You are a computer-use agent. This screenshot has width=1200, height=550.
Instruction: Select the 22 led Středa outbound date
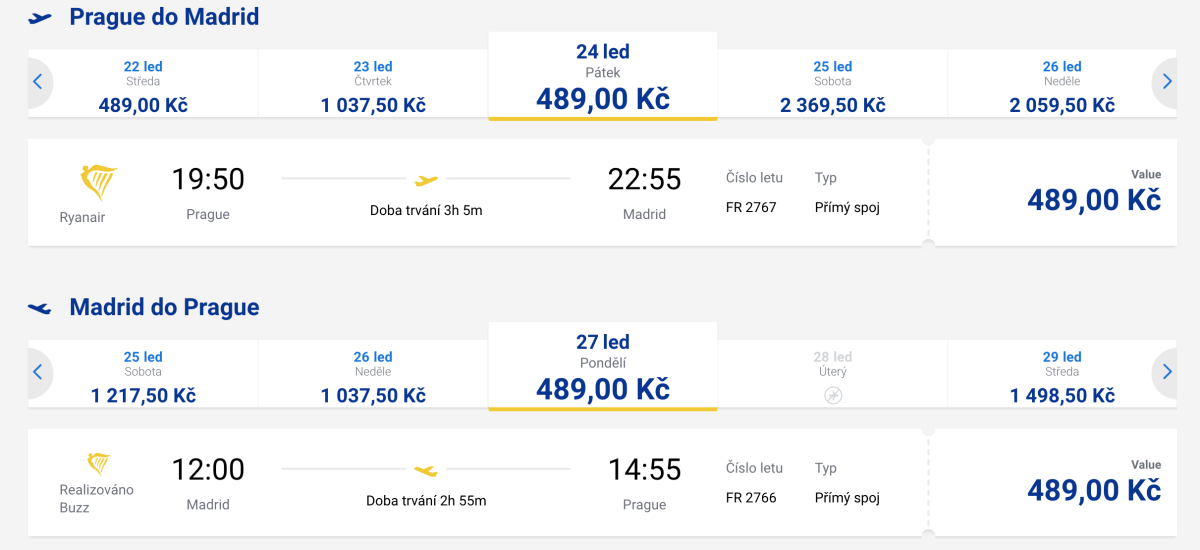tap(143, 86)
